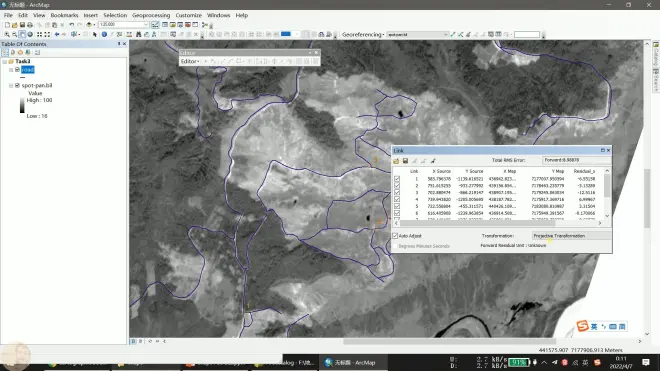Viewport: 660px width, 371px height.
Task: Go back to previous extent arrow
Action: (x=57, y=35)
